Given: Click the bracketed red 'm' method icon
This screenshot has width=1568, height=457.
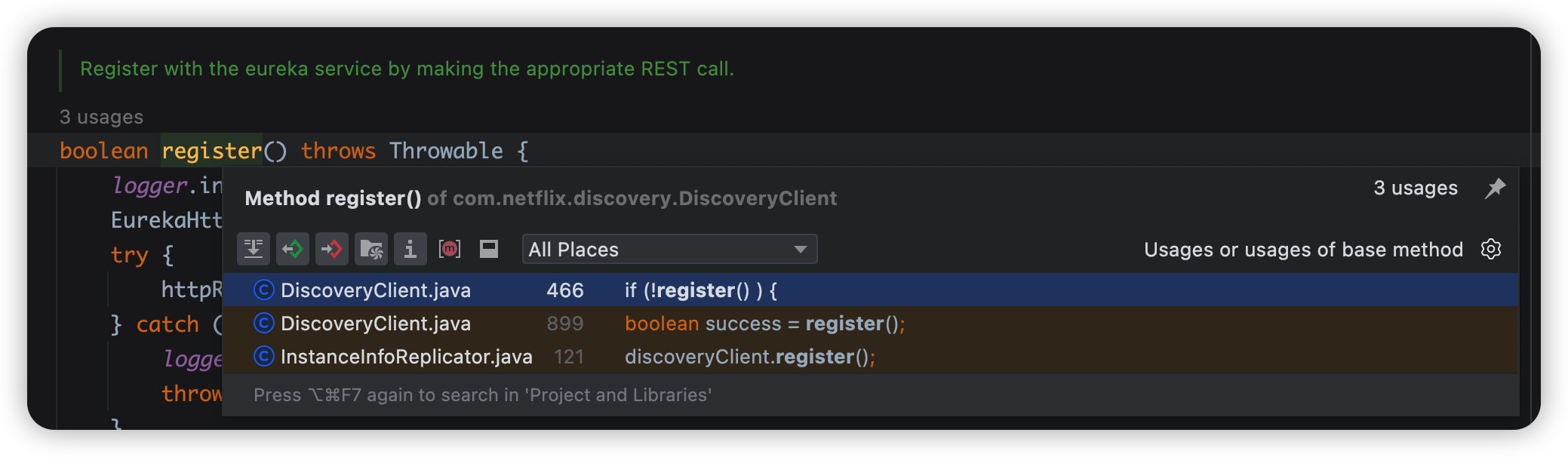Looking at the screenshot, I should coord(450,249).
